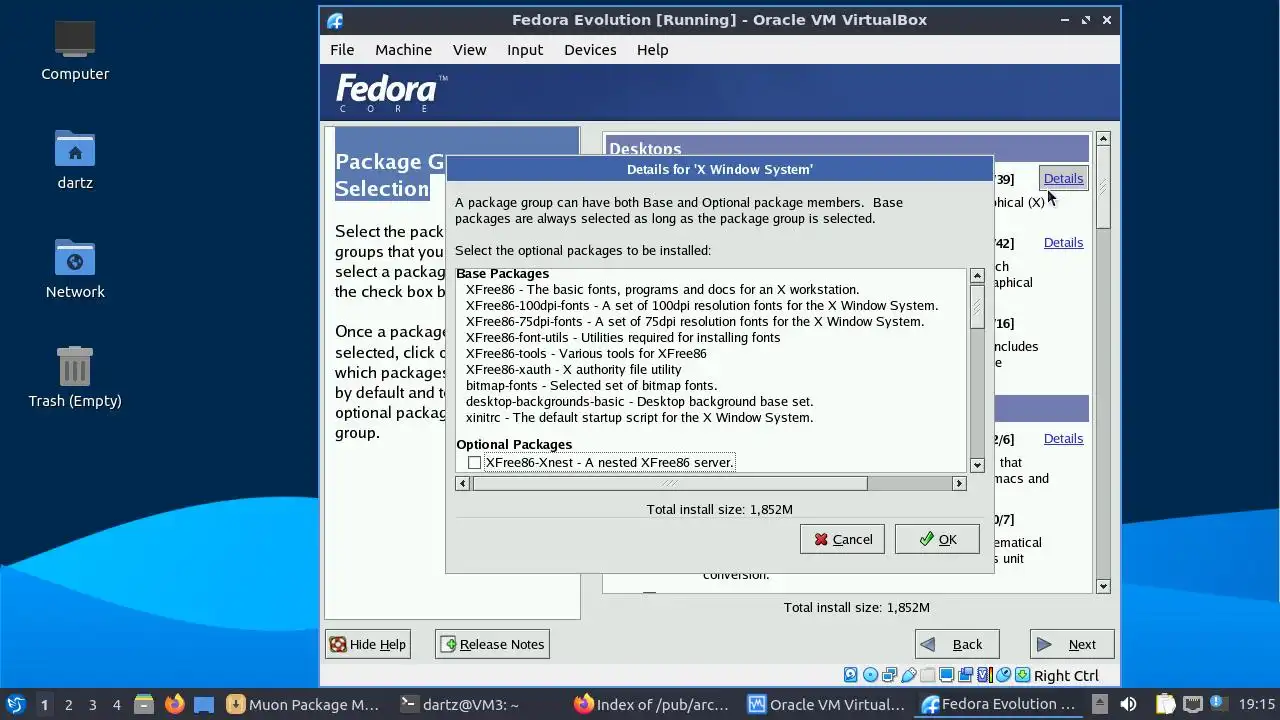This screenshot has width=1280, height=720.
Task: Open the Help menu
Action: (x=652, y=49)
